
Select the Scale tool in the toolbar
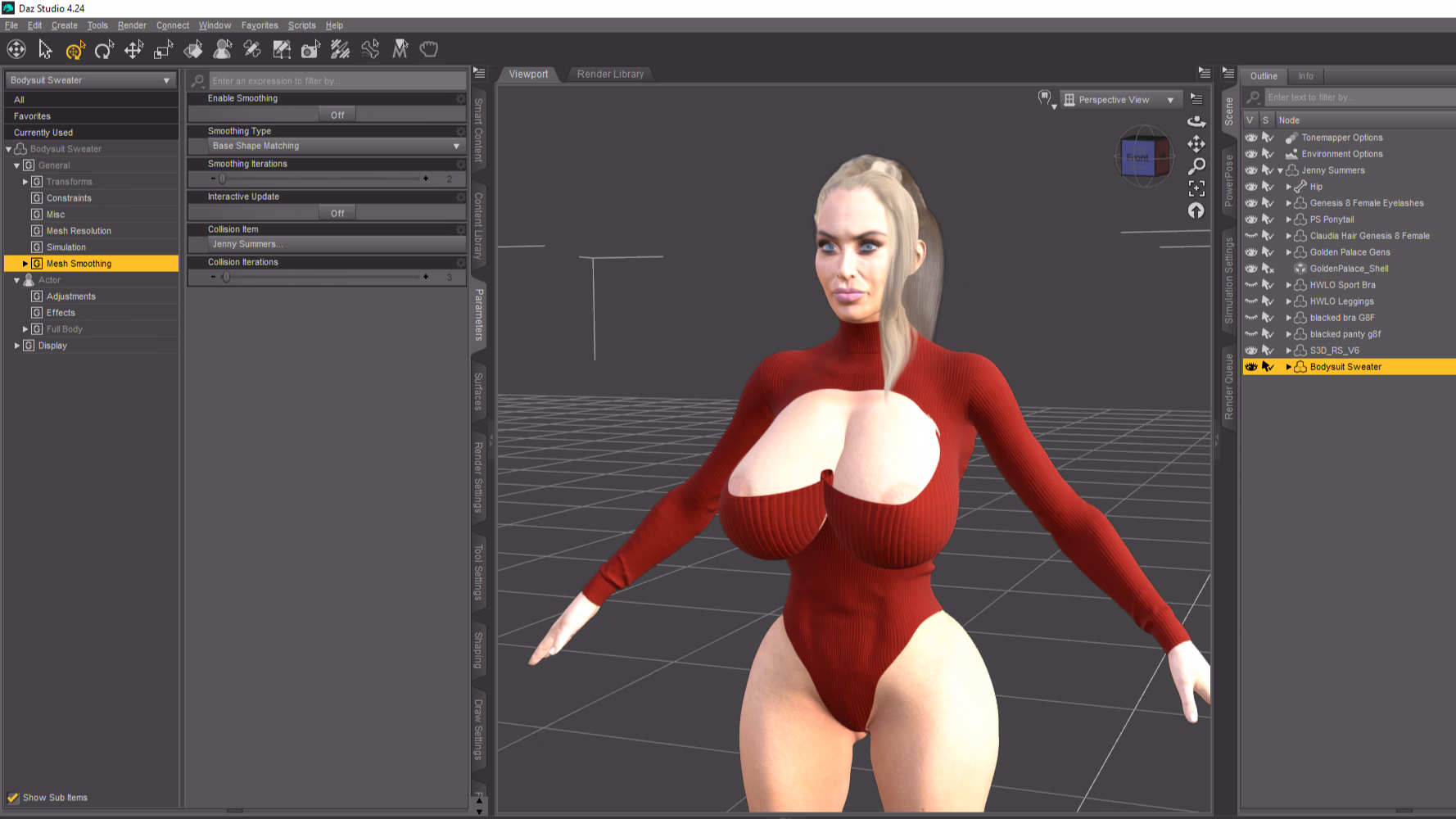tap(163, 50)
